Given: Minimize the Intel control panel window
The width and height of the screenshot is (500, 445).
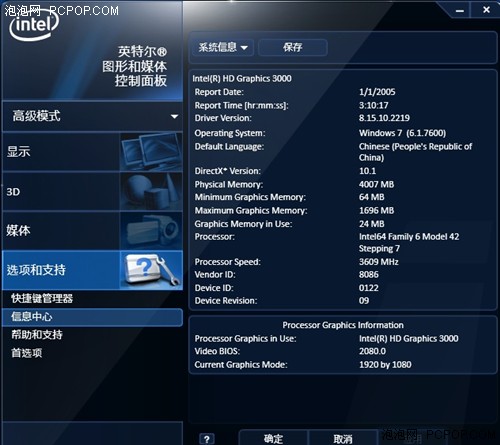Looking at the screenshot, I should (x=460, y=10).
